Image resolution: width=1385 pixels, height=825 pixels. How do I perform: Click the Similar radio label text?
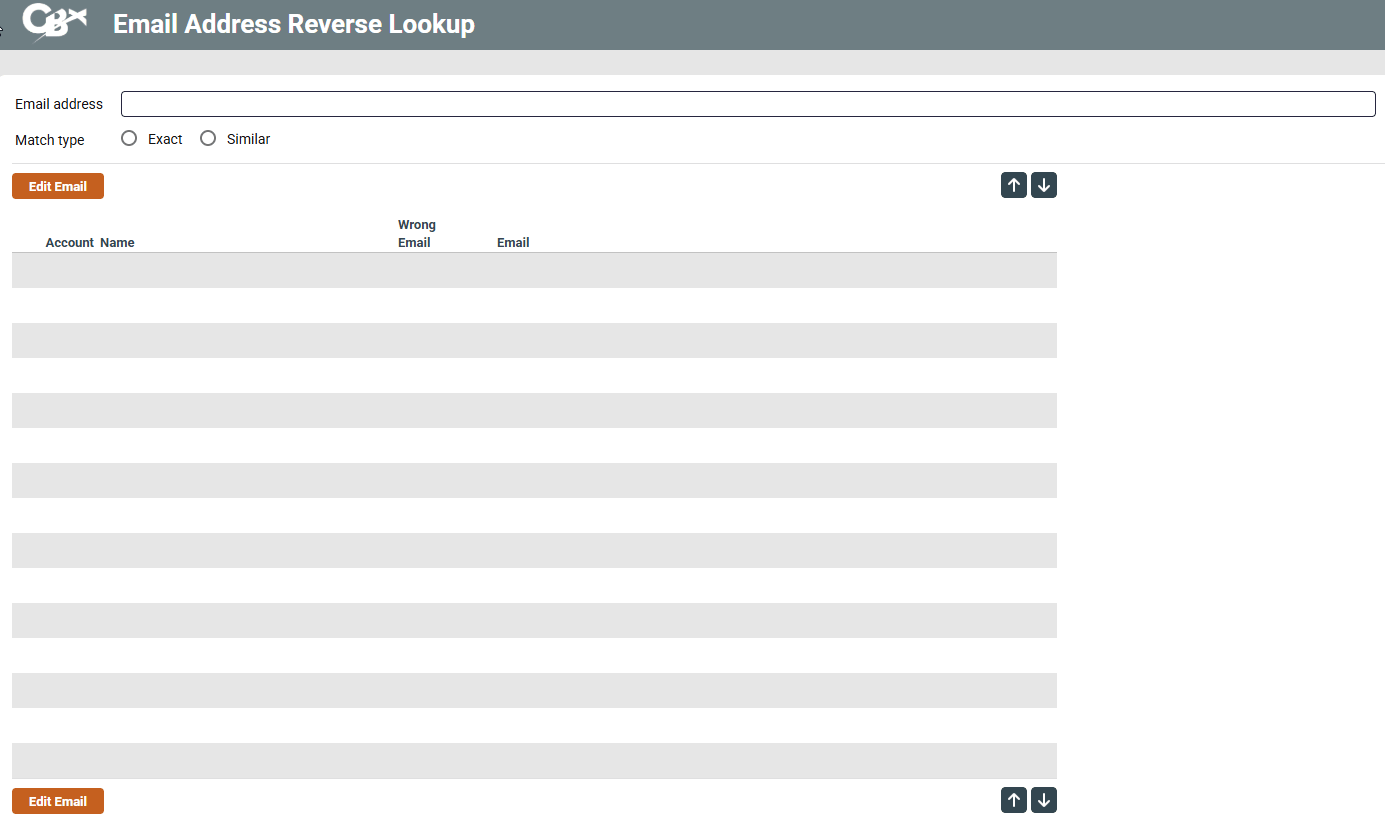click(248, 139)
